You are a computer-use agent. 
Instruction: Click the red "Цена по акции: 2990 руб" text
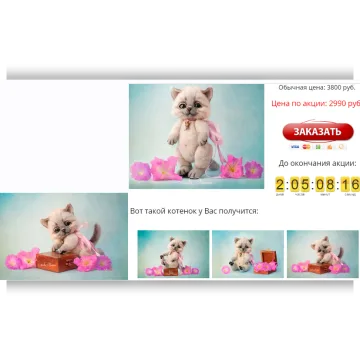[316, 104]
